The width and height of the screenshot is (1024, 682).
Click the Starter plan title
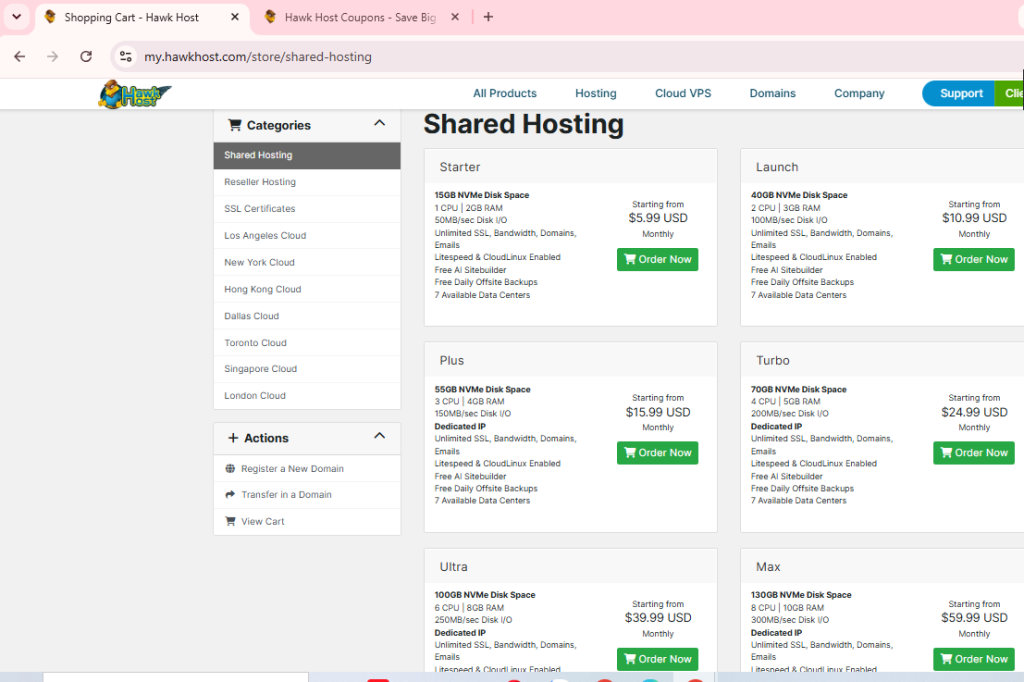pyautogui.click(x=460, y=167)
